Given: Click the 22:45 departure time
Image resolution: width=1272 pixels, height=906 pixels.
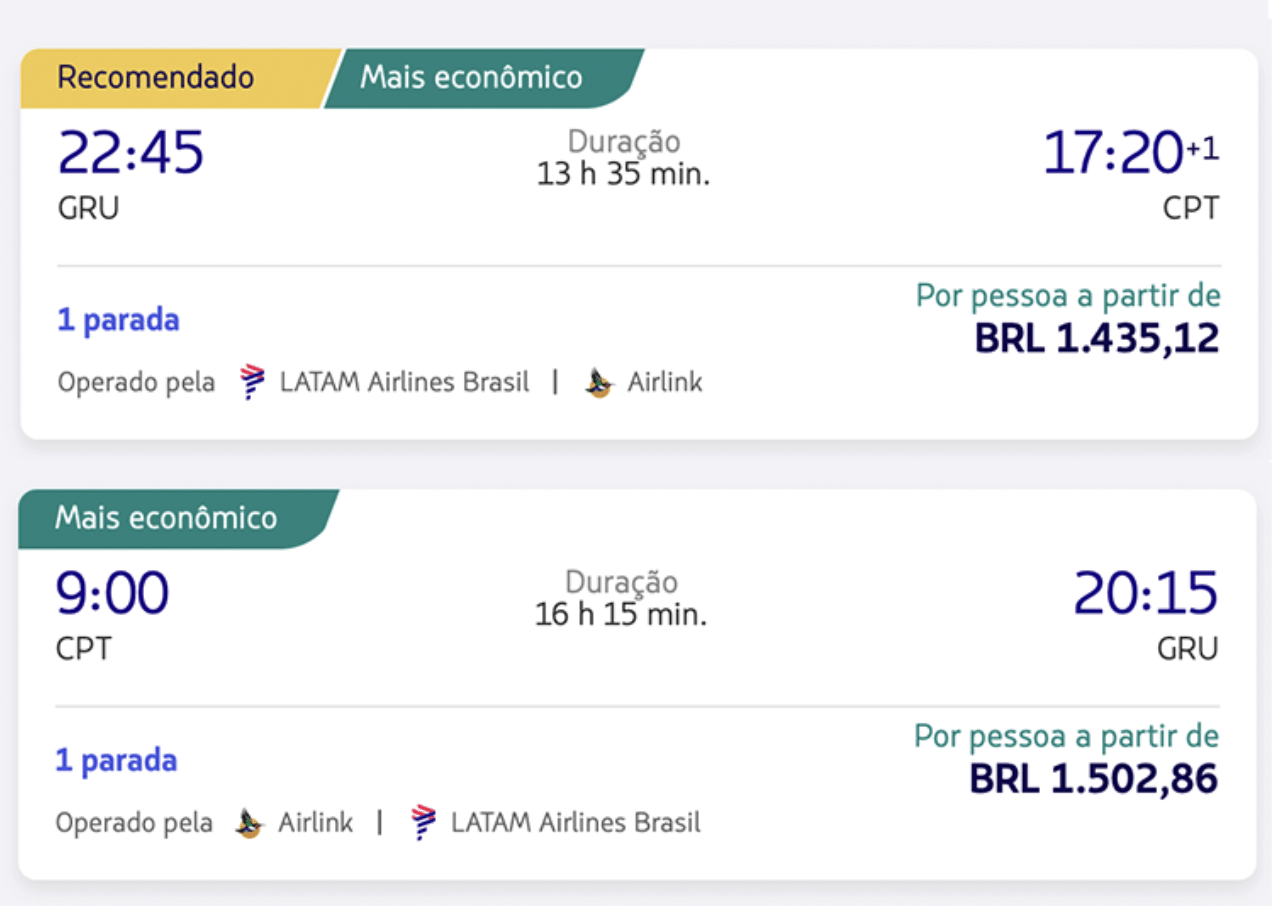Looking at the screenshot, I should tap(131, 153).
